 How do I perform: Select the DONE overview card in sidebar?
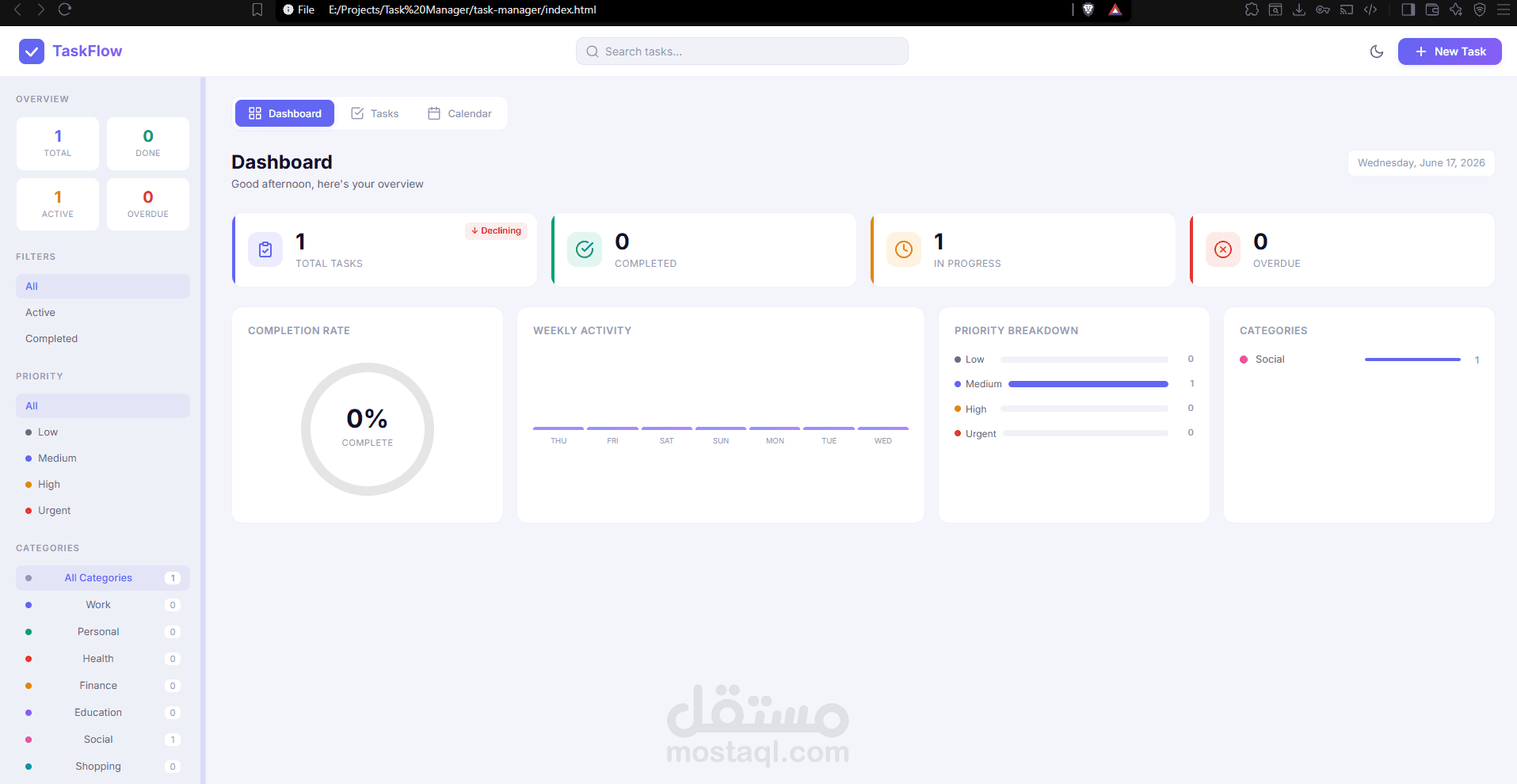(148, 143)
